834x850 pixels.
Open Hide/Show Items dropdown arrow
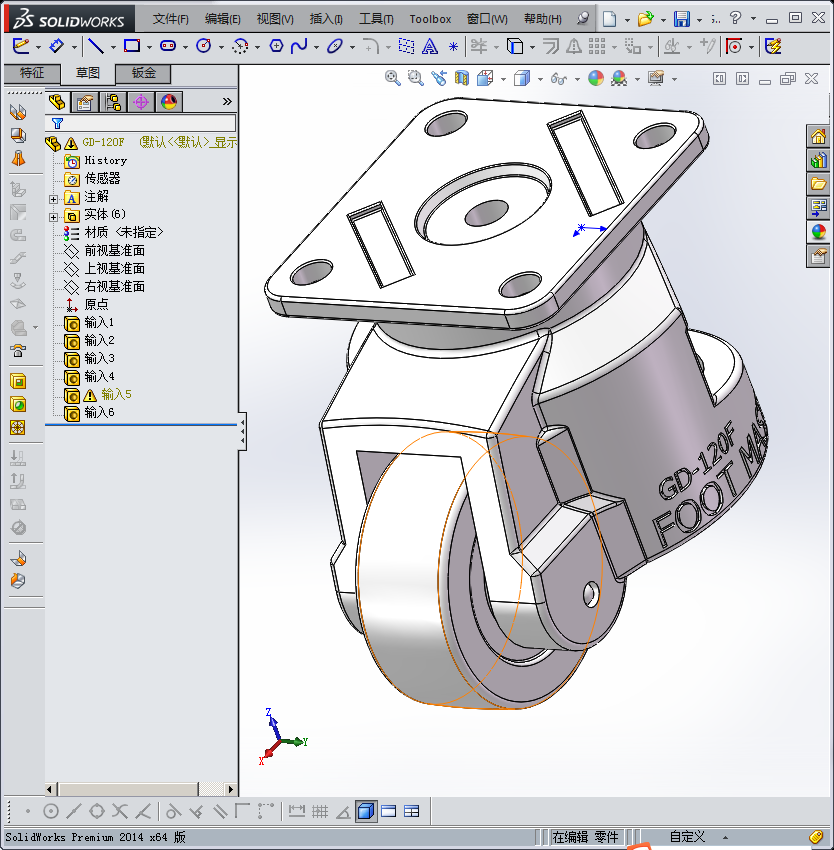pos(577,79)
